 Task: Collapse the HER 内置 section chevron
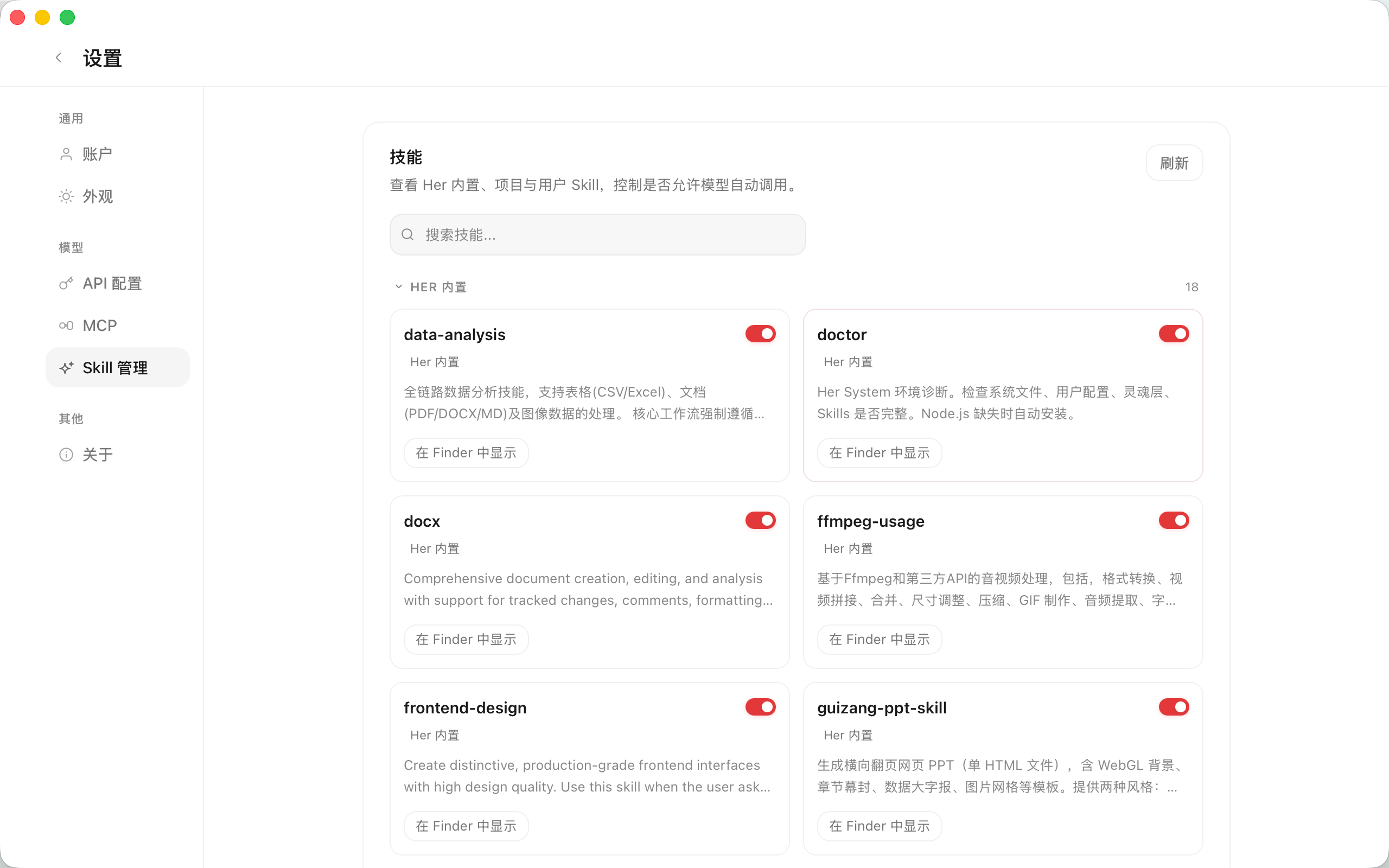tap(398, 286)
